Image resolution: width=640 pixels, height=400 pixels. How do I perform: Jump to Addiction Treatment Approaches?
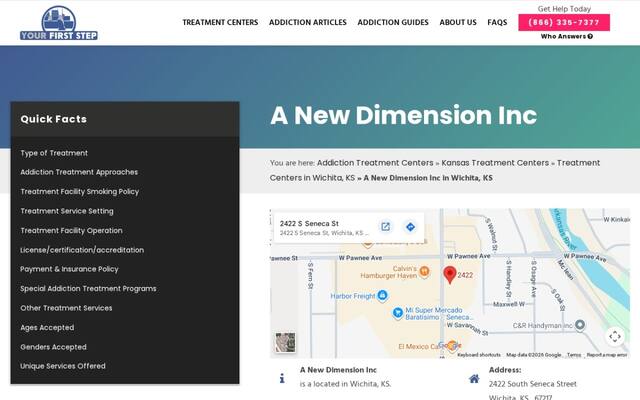[x=79, y=172]
